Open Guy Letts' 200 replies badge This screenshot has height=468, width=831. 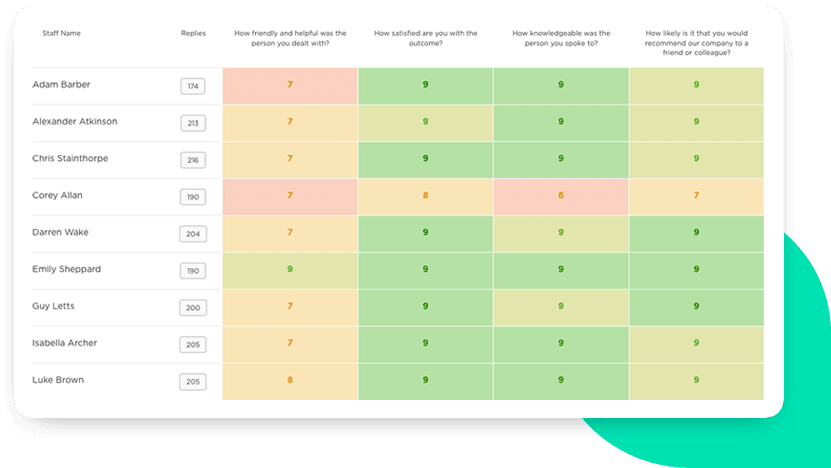[x=193, y=308]
